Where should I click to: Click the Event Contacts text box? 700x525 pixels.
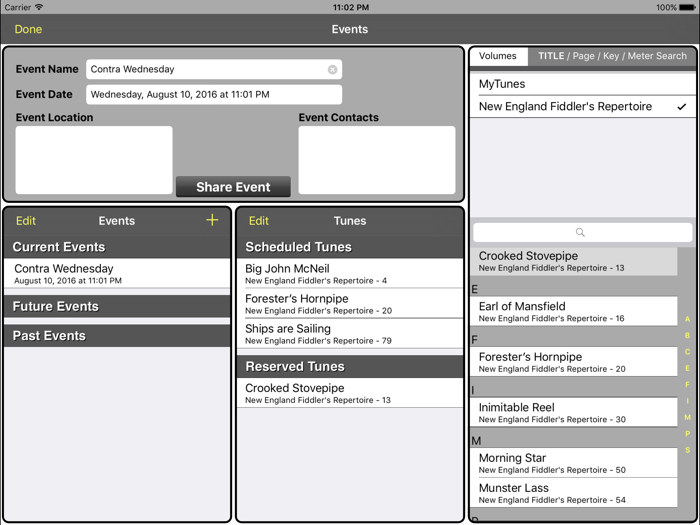(377, 160)
